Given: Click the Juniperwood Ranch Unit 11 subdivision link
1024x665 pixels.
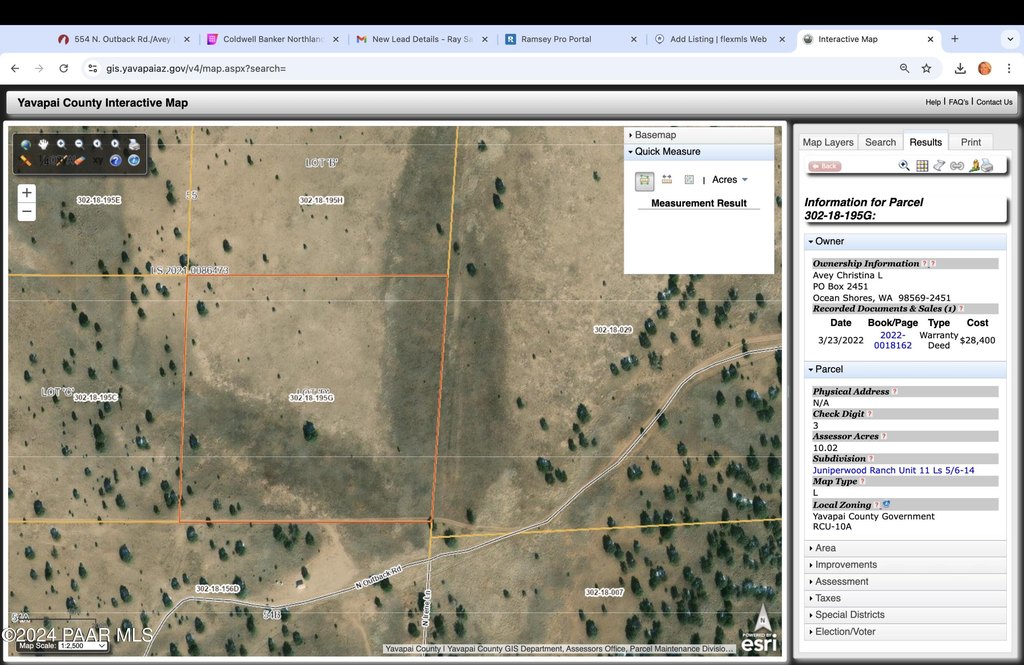Looking at the screenshot, I should pyautogui.click(x=893, y=470).
